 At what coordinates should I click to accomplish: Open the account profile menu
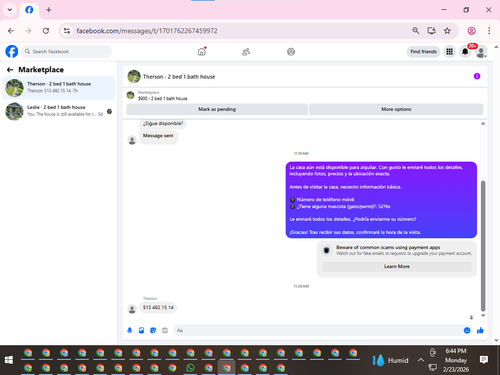(x=481, y=52)
